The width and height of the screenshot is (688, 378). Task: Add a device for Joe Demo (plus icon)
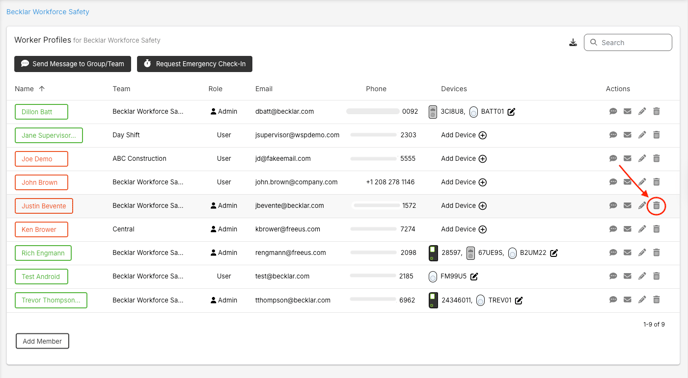point(483,159)
